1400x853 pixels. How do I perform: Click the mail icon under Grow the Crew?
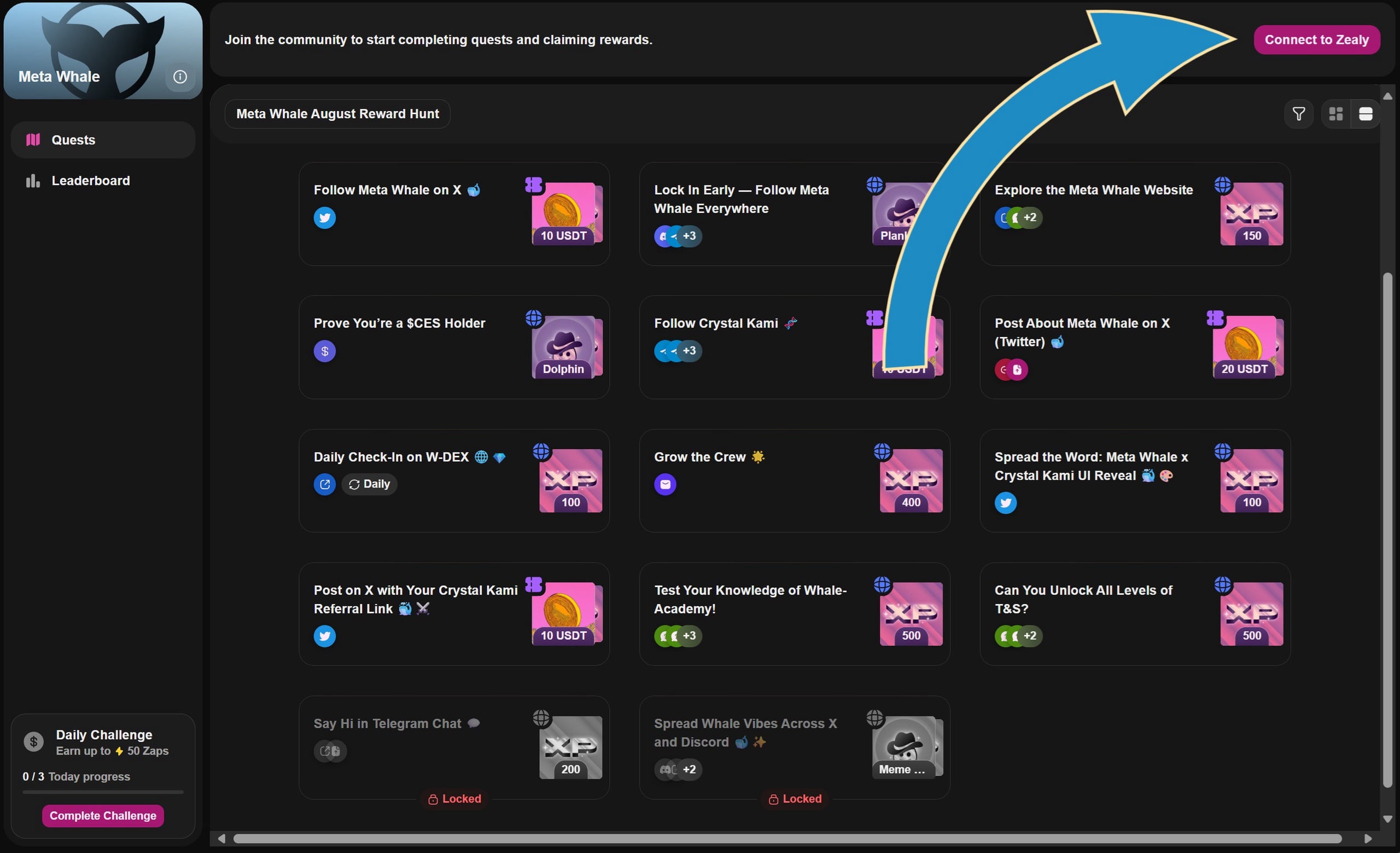665,484
